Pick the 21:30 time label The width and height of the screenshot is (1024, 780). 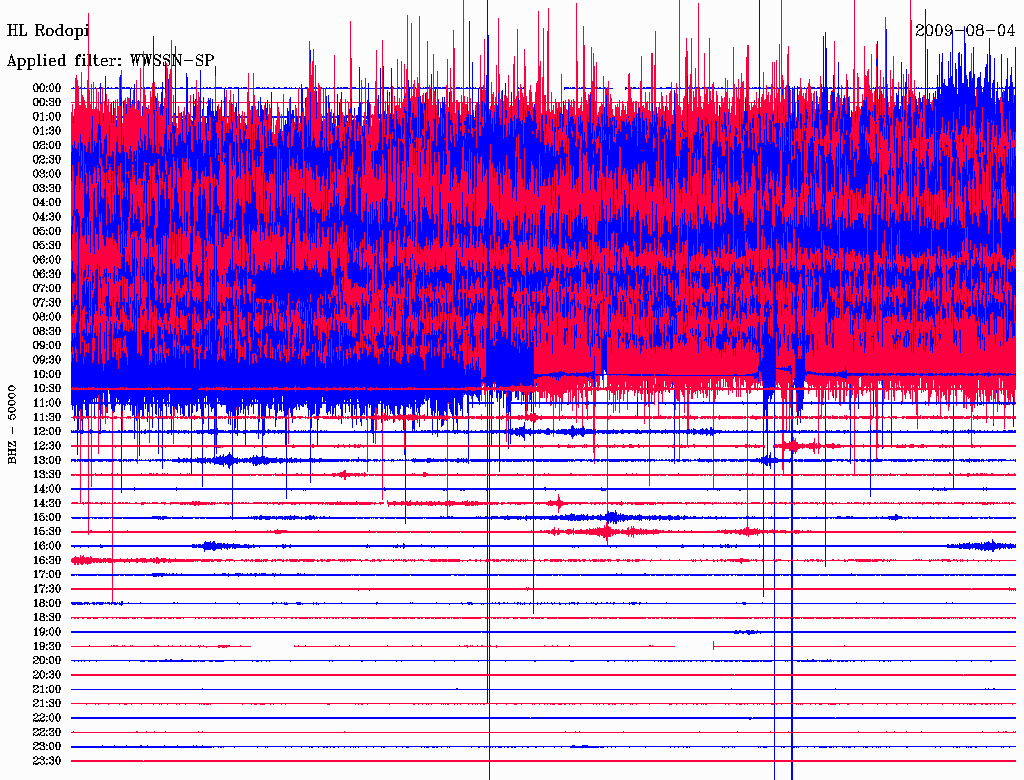click(x=47, y=704)
